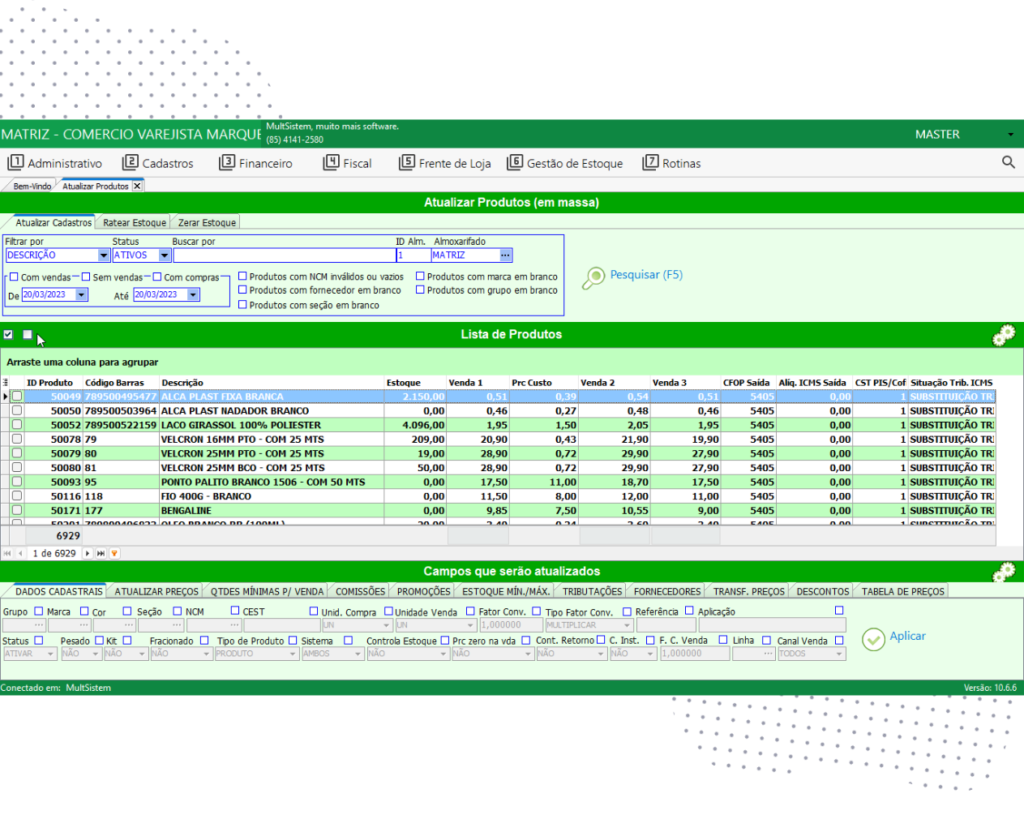
Task: Enable 'Produtos com NCM inválidos ou vazios'
Action: [243, 277]
